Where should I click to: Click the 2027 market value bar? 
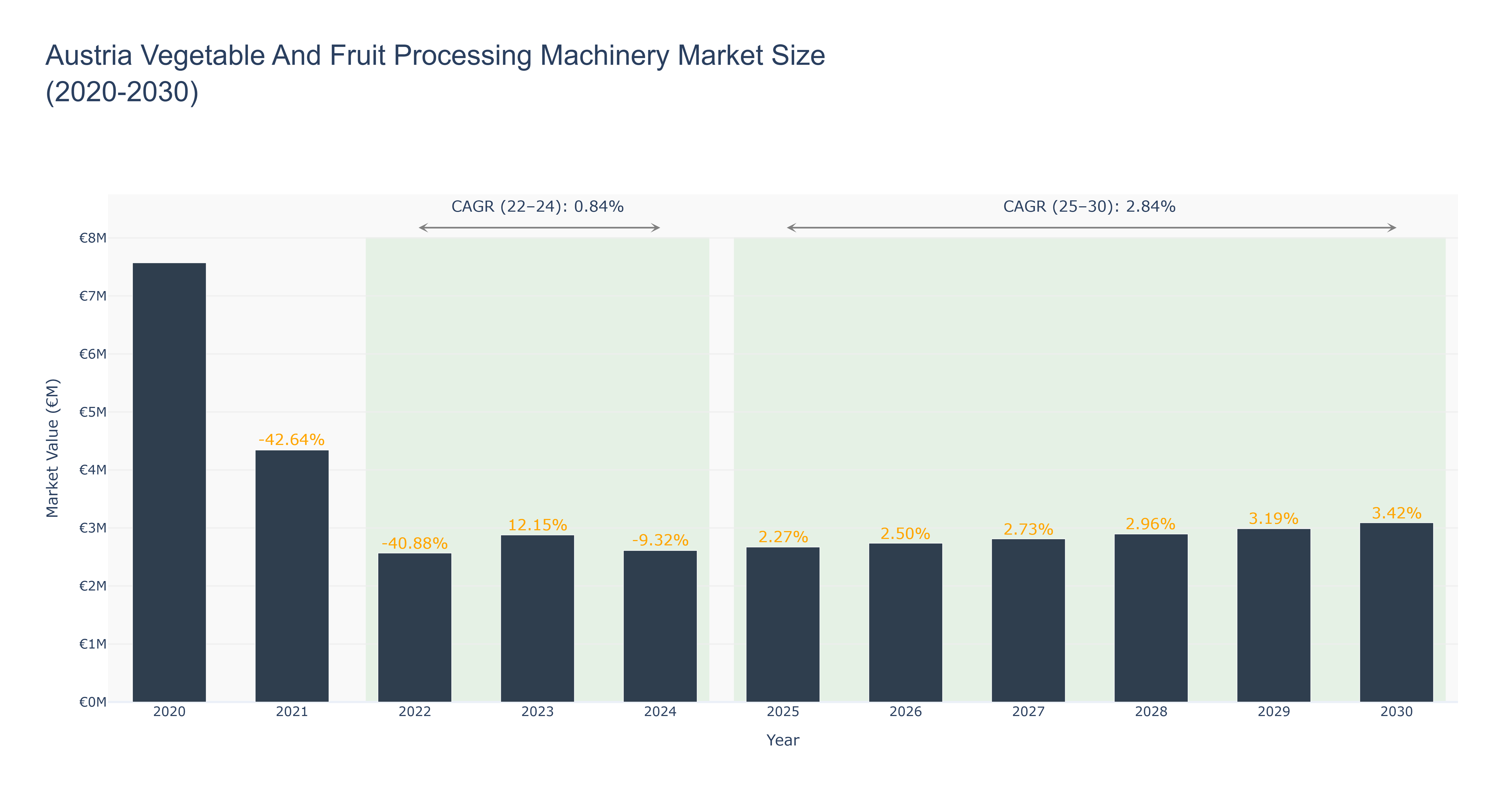coord(1028,620)
